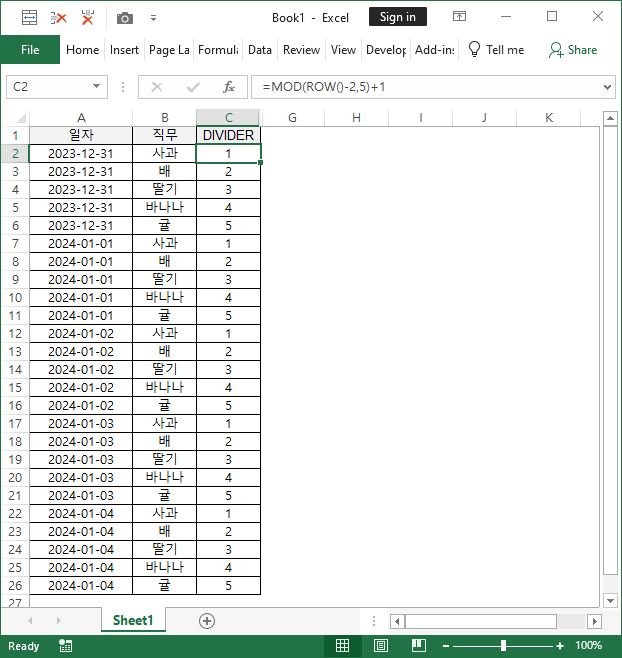Click the zoom slider handle
This screenshot has height=658, width=622.
503,645
